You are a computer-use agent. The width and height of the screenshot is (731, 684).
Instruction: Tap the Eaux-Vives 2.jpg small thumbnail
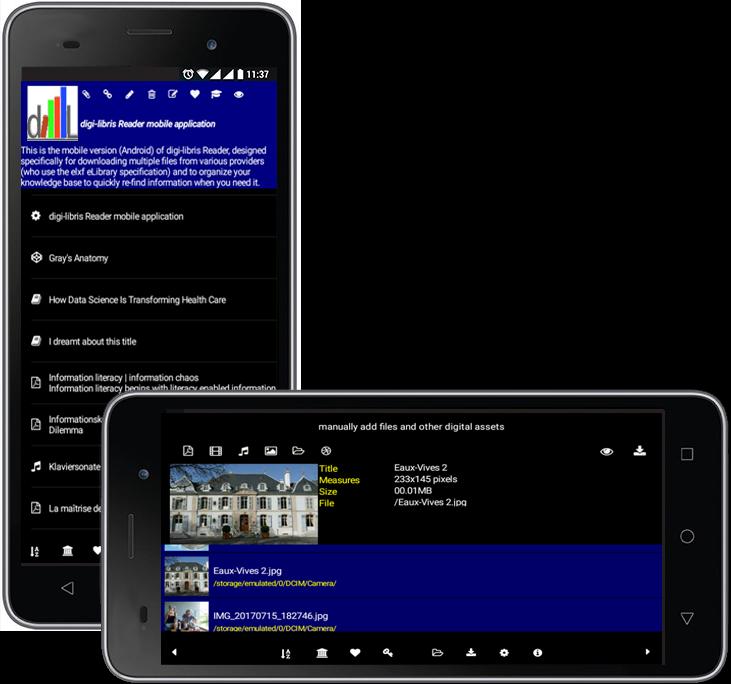pos(186,576)
